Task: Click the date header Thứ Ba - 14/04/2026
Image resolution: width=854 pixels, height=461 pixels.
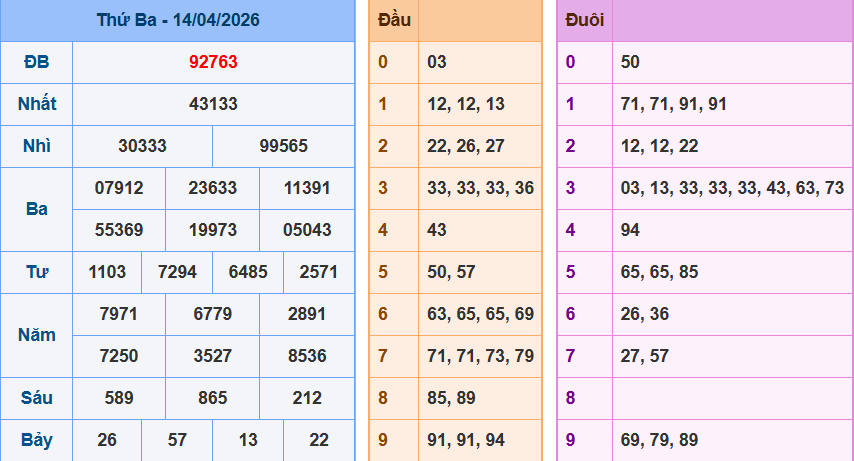Action: [x=177, y=20]
